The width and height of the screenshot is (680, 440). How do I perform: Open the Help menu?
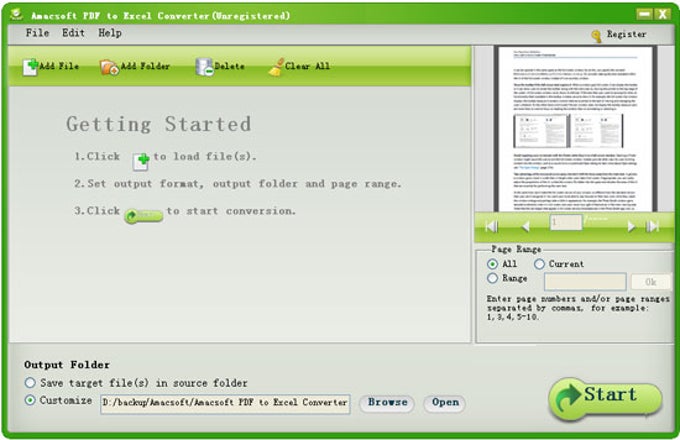click(110, 33)
